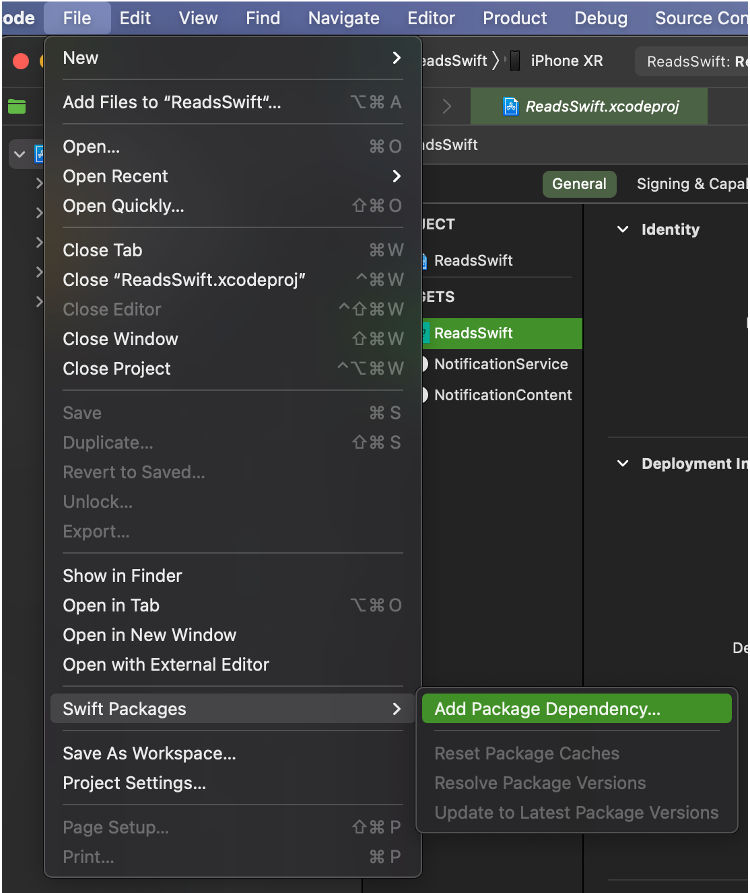Select the ReadsSwift.xcodeproj editor tab
The height and width of the screenshot is (893, 750).
[x=589, y=106]
